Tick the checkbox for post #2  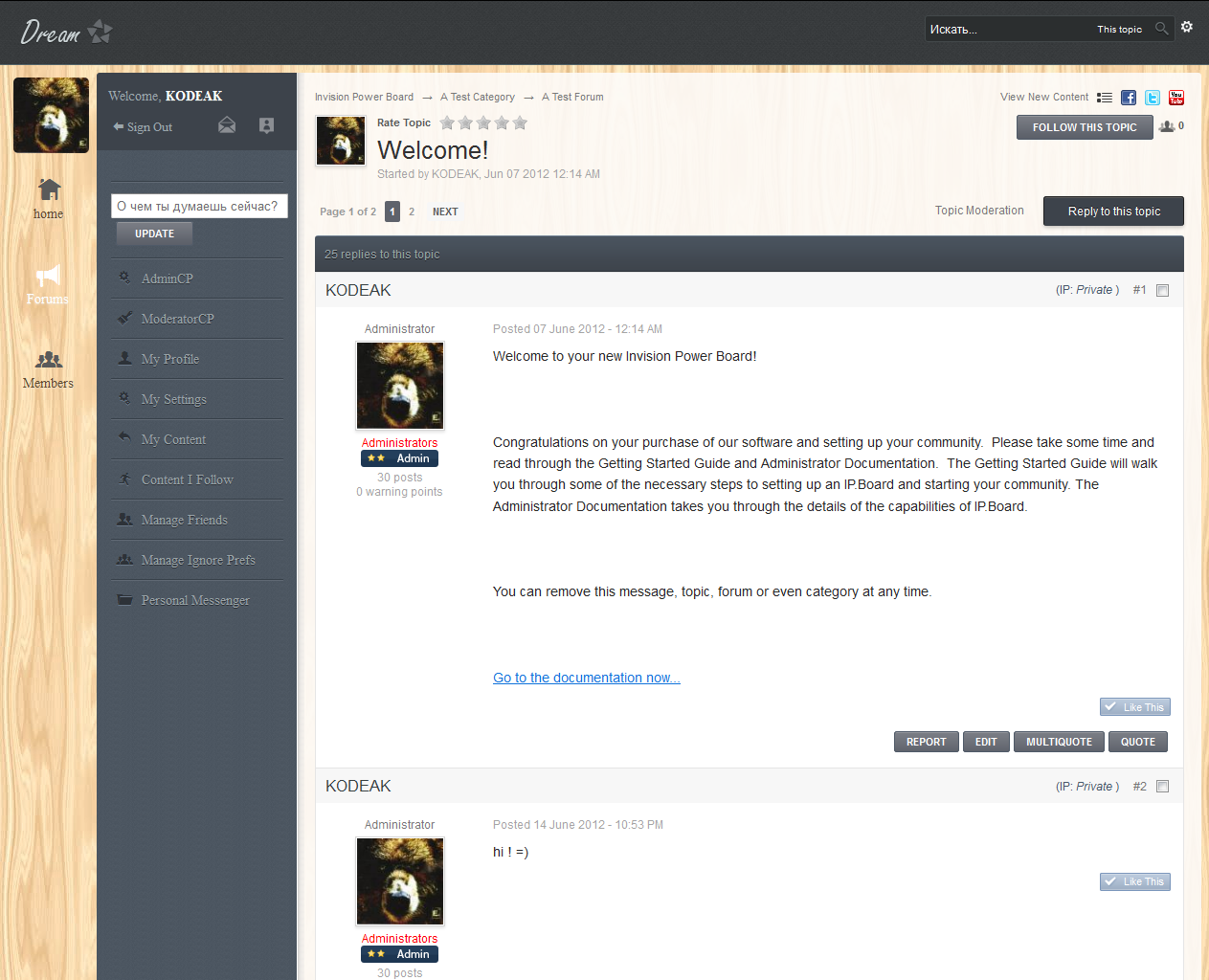[x=1163, y=787]
